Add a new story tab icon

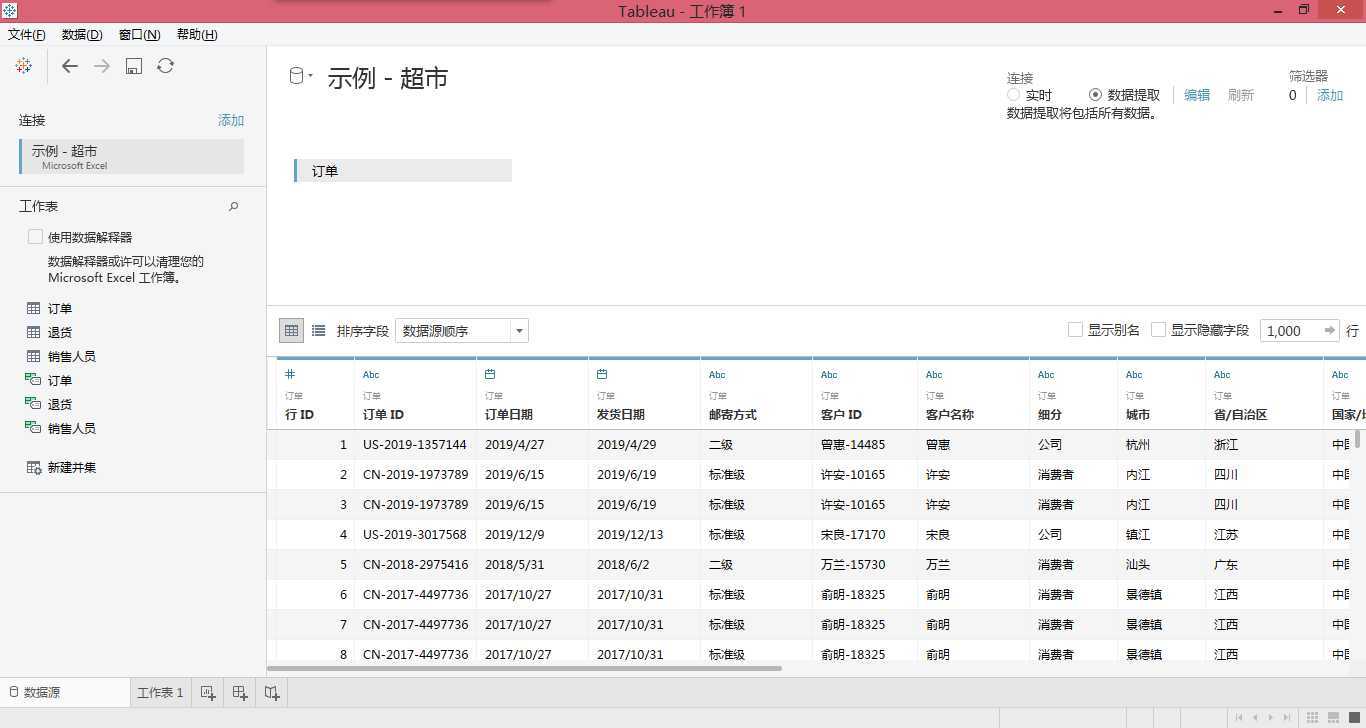pyautogui.click(x=272, y=692)
